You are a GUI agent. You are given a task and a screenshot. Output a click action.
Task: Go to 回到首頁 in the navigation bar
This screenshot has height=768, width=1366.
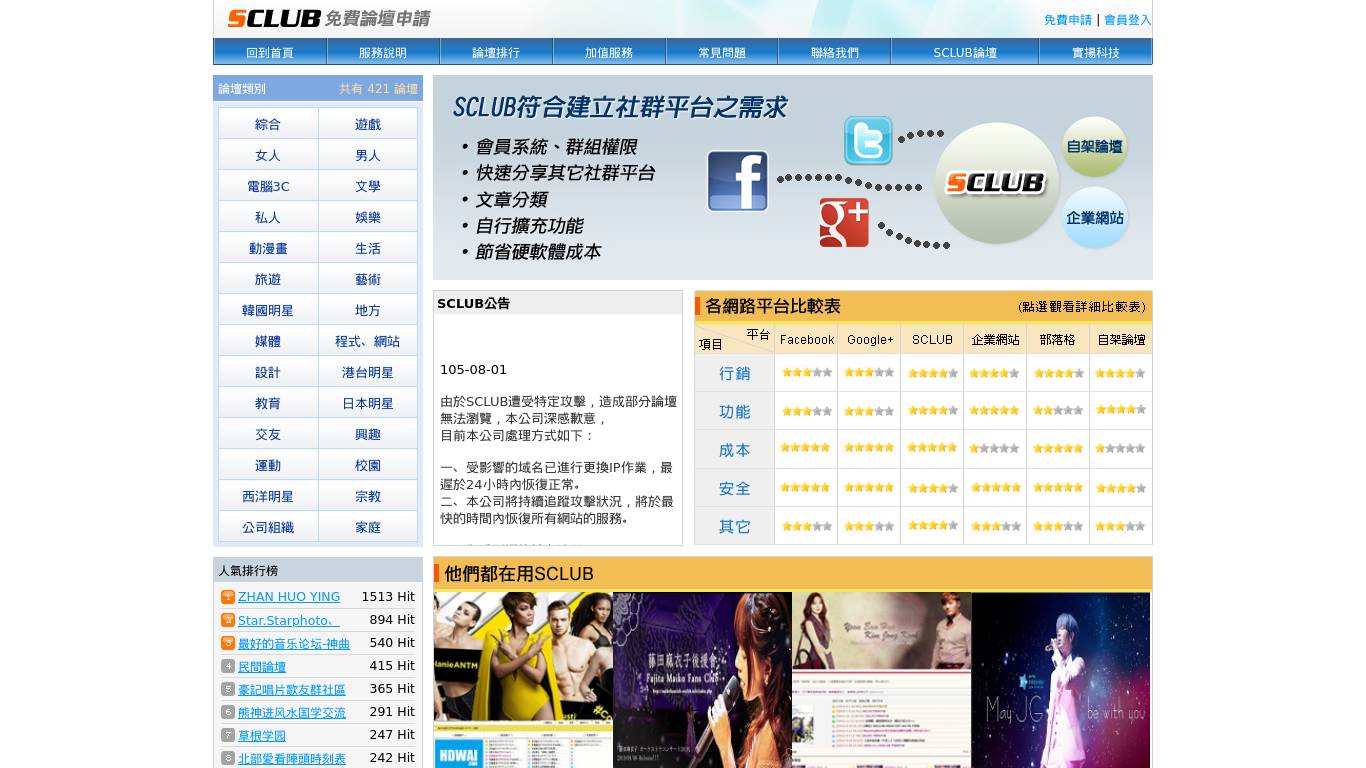pyautogui.click(x=270, y=52)
